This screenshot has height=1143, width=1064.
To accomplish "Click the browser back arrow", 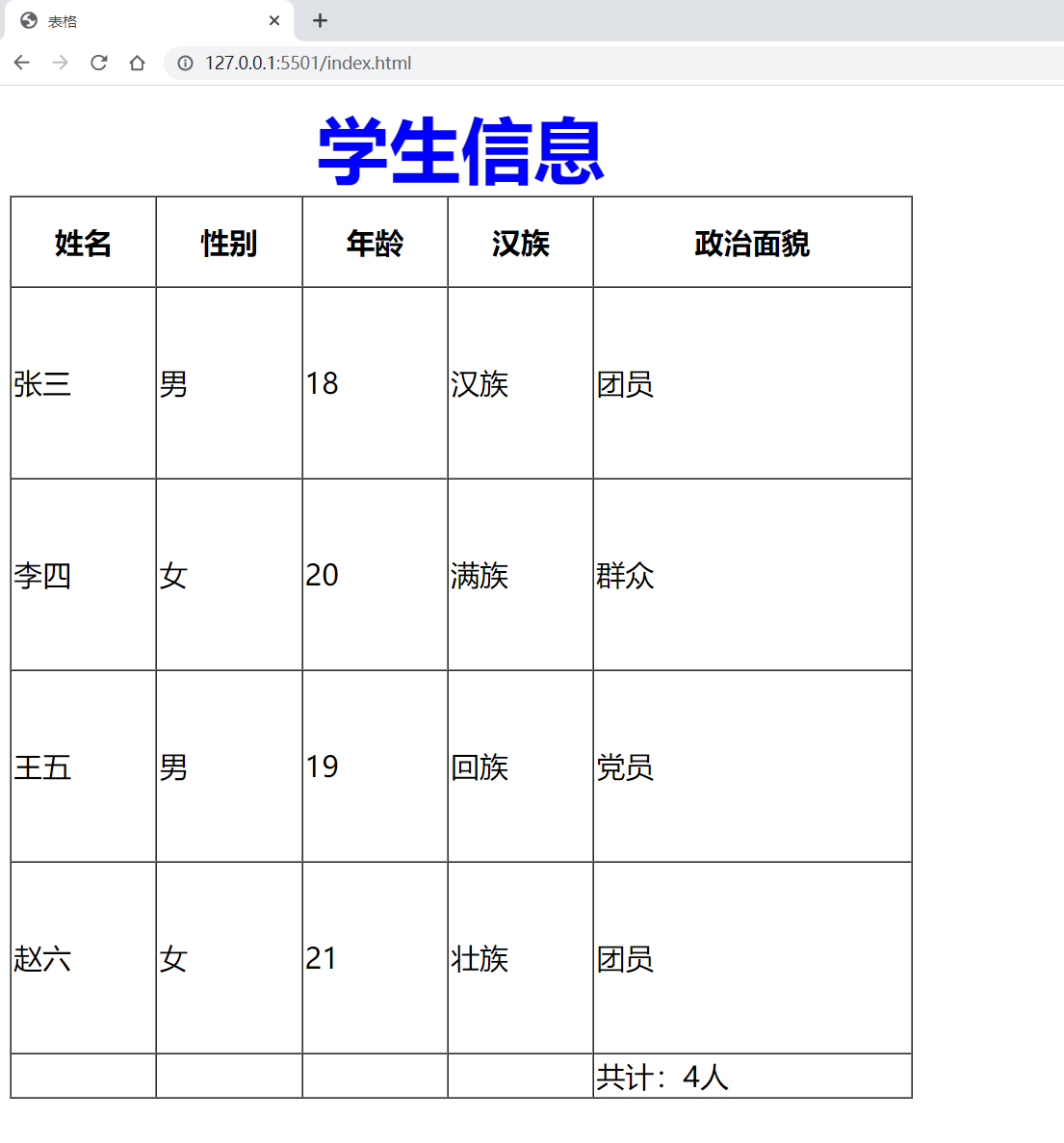I will pyautogui.click(x=22, y=63).
